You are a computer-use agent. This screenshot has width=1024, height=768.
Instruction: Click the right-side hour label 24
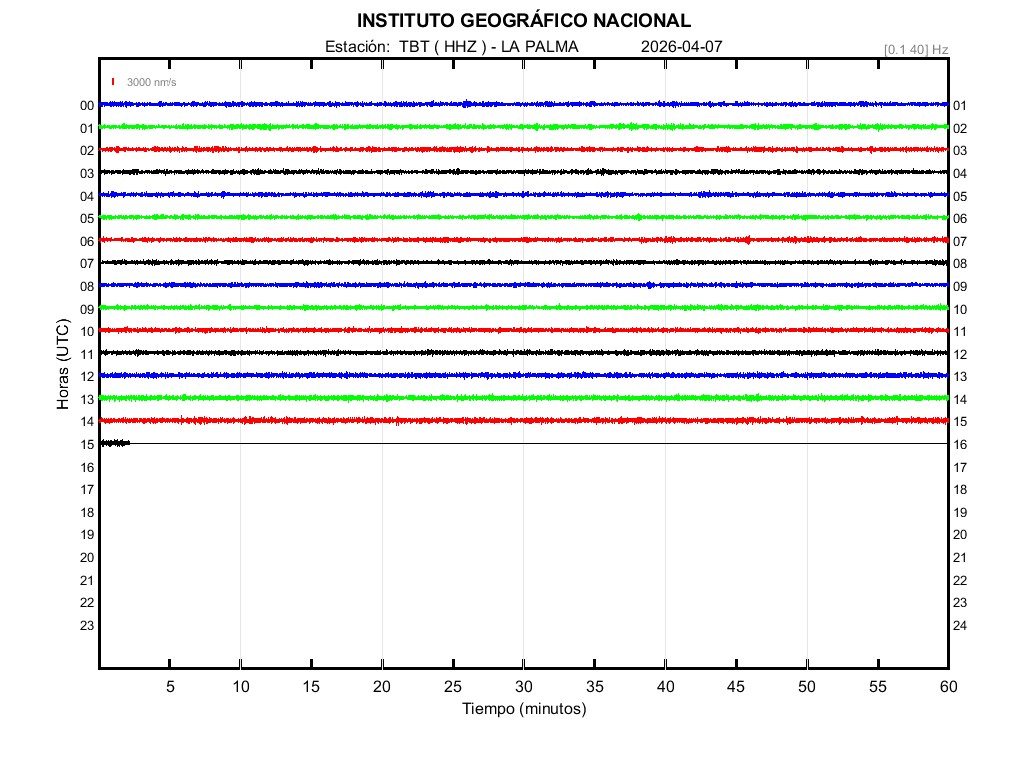[959, 626]
